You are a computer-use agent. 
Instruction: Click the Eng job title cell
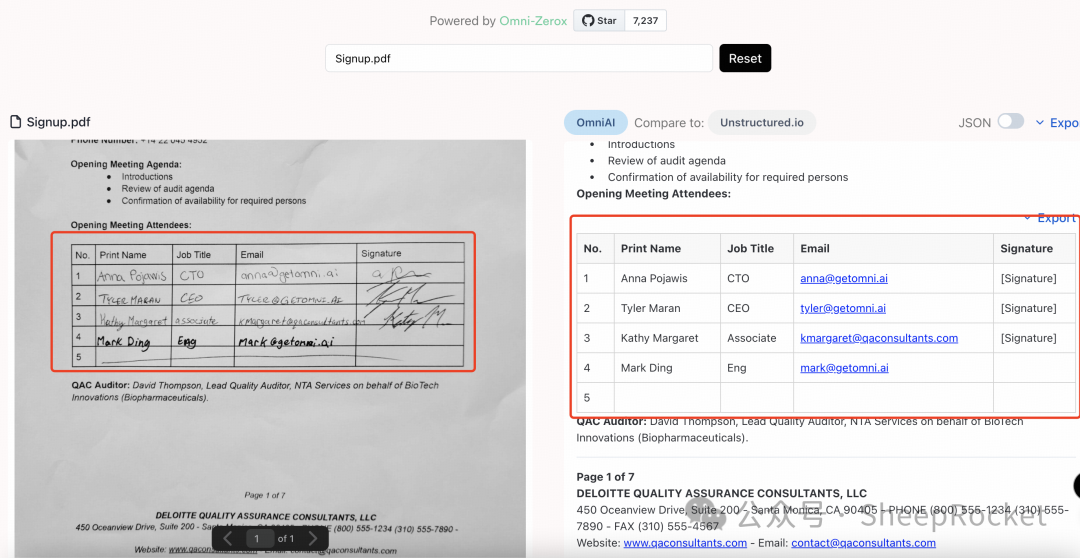757,368
